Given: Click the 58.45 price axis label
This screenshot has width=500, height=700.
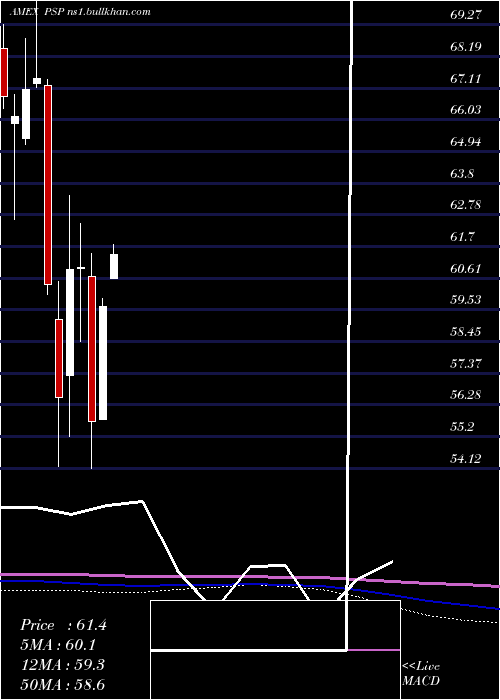Looking at the screenshot, I should [466, 332].
